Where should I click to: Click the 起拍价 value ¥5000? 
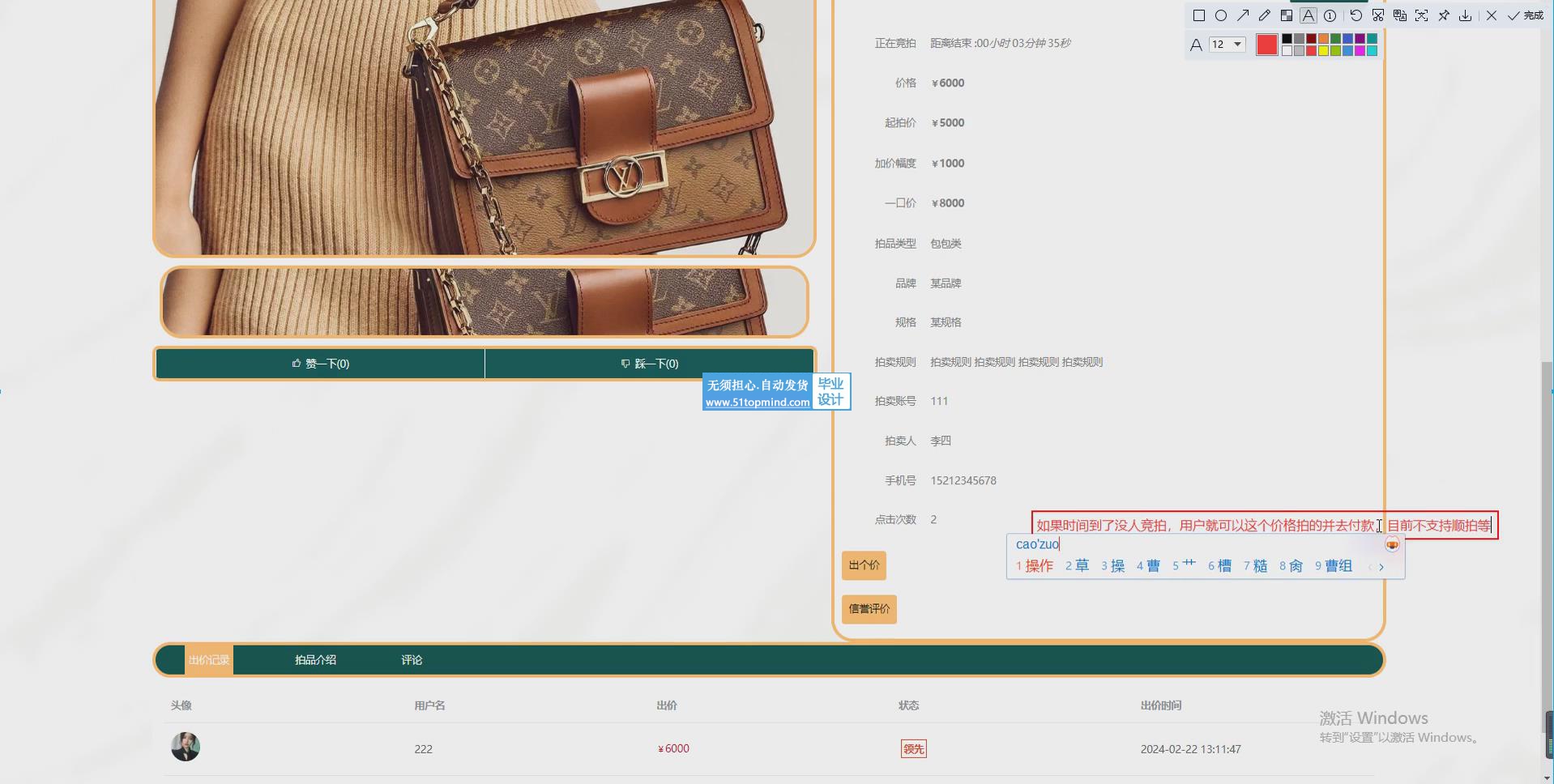click(x=948, y=123)
